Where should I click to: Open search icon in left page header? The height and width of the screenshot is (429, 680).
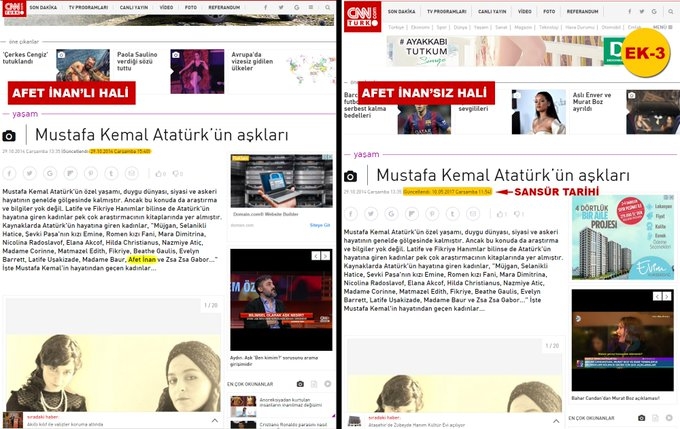click(x=328, y=7)
